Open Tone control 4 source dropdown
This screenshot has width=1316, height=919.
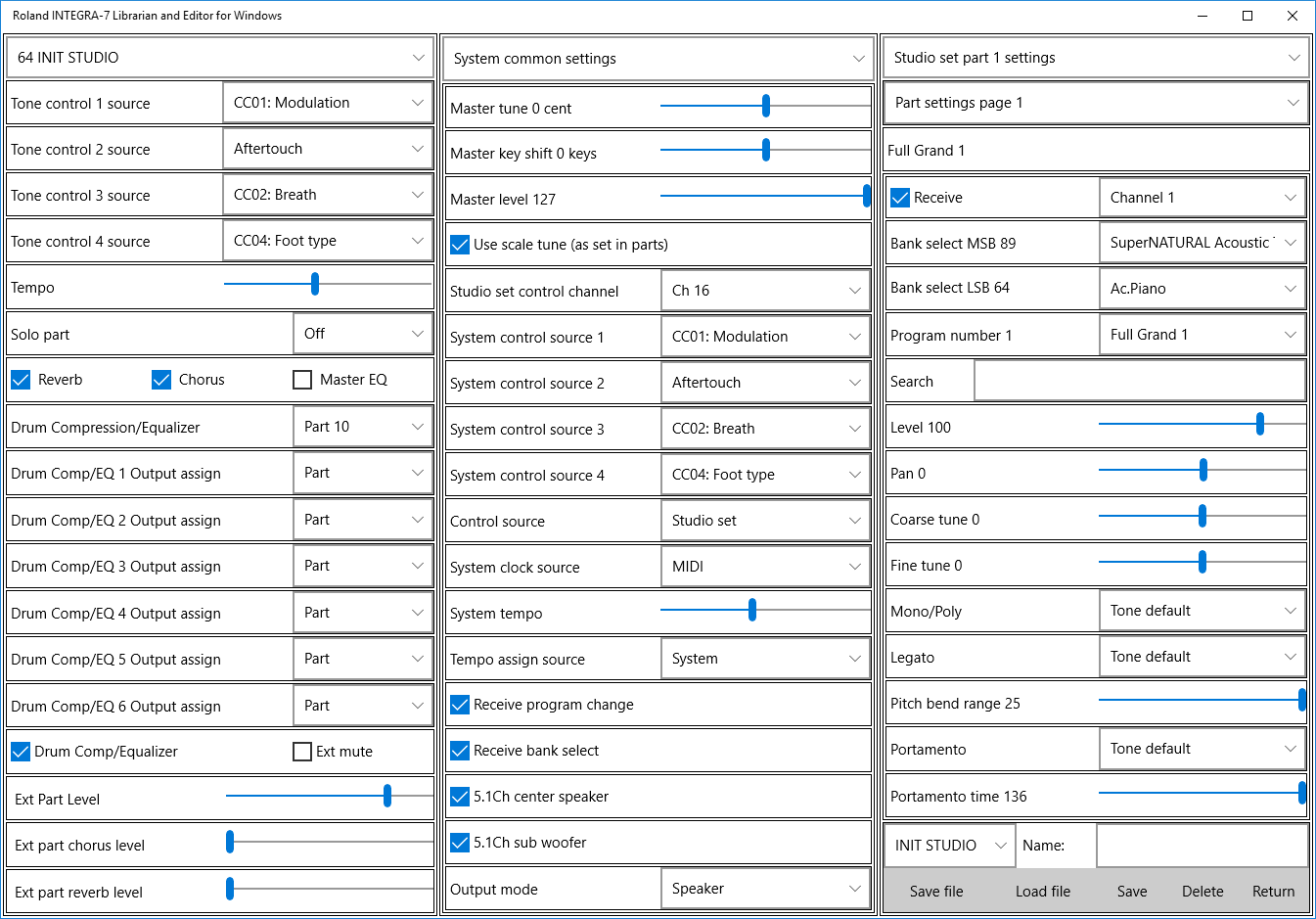coord(328,241)
